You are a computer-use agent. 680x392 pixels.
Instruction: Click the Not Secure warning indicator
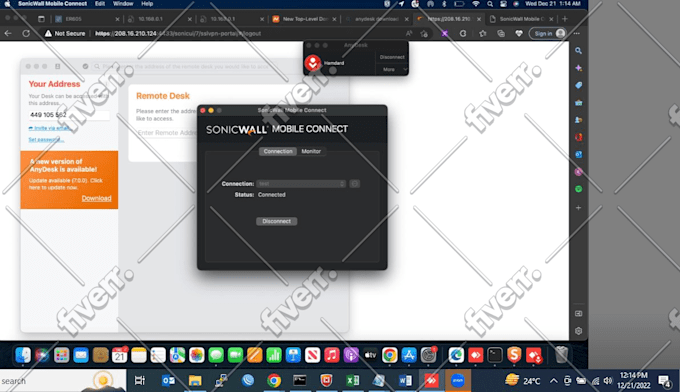tap(65, 33)
